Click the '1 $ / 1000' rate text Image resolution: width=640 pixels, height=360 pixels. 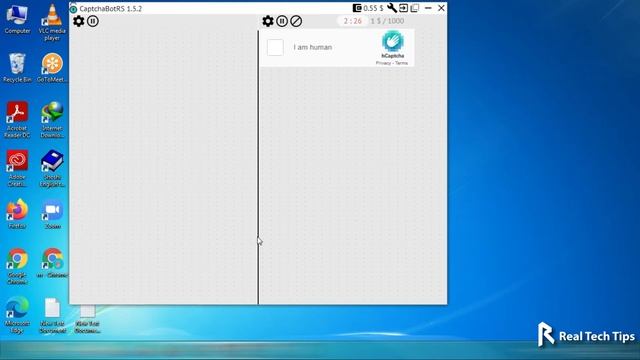(387, 21)
